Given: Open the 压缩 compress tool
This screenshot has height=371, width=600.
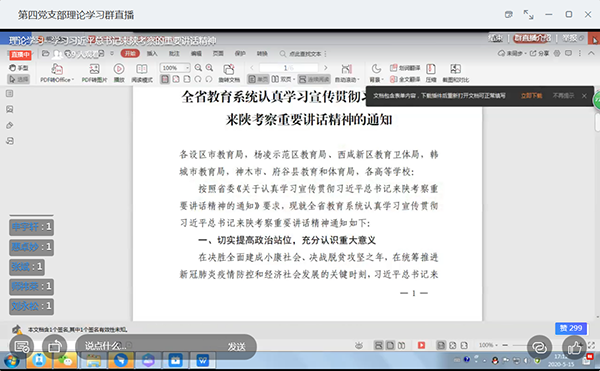Looking at the screenshot, I should tap(431, 73).
